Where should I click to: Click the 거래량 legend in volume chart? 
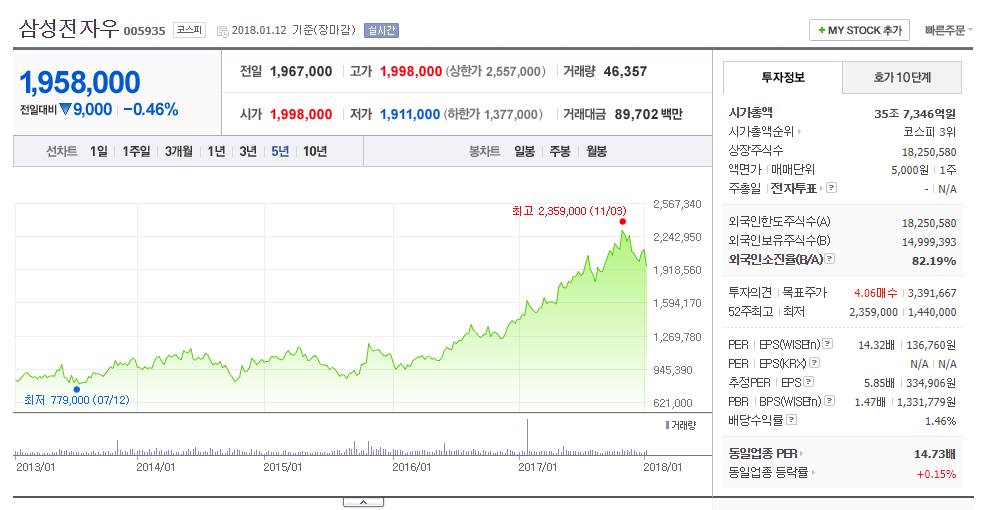(681, 425)
